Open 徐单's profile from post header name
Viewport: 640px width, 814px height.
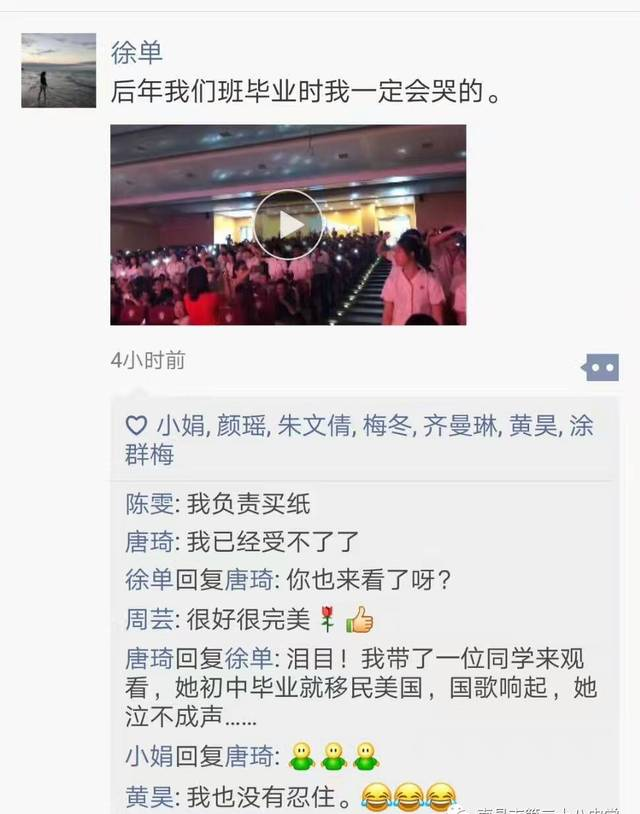point(137,53)
